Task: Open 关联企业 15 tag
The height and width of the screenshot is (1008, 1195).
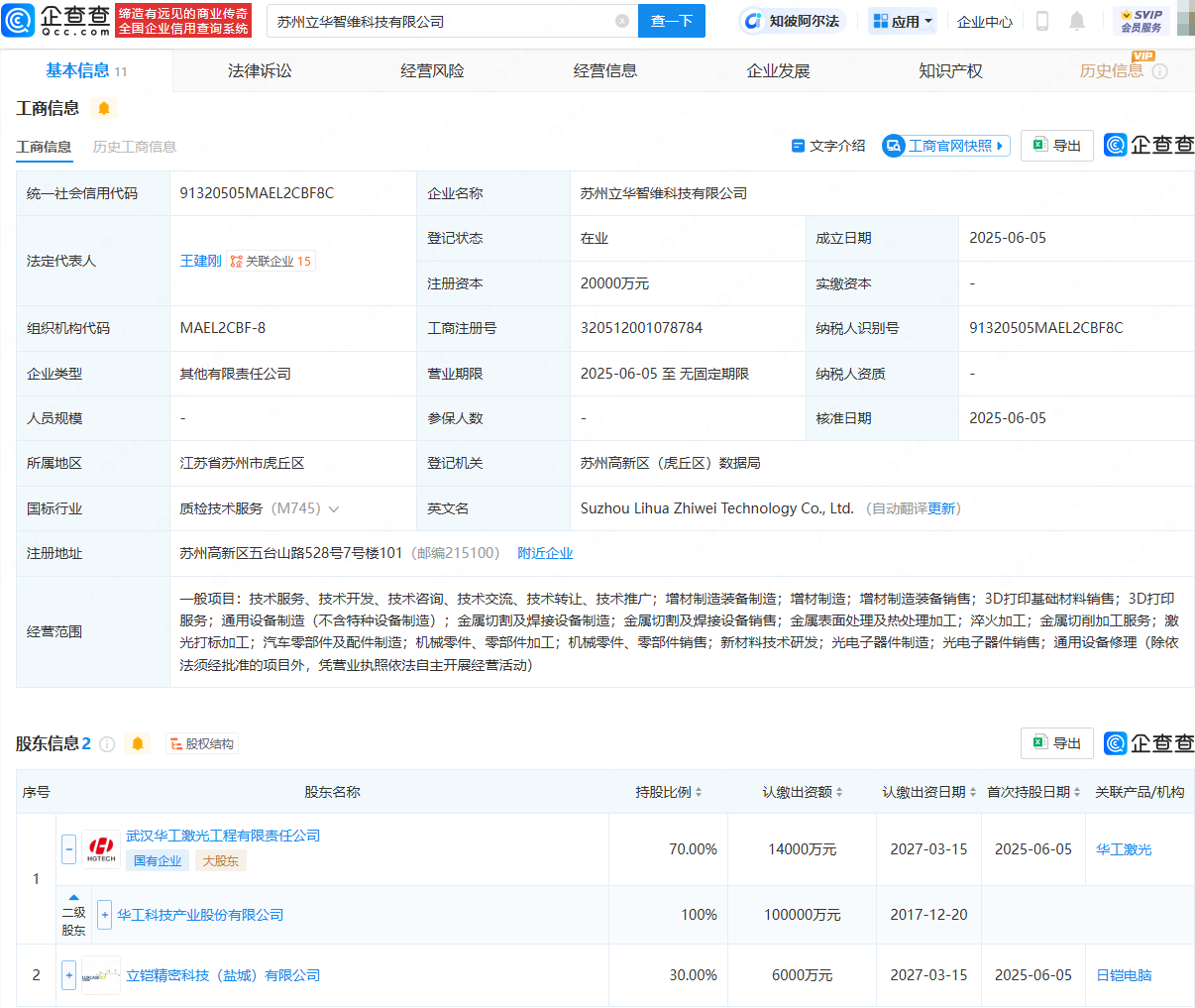Action: (x=271, y=261)
